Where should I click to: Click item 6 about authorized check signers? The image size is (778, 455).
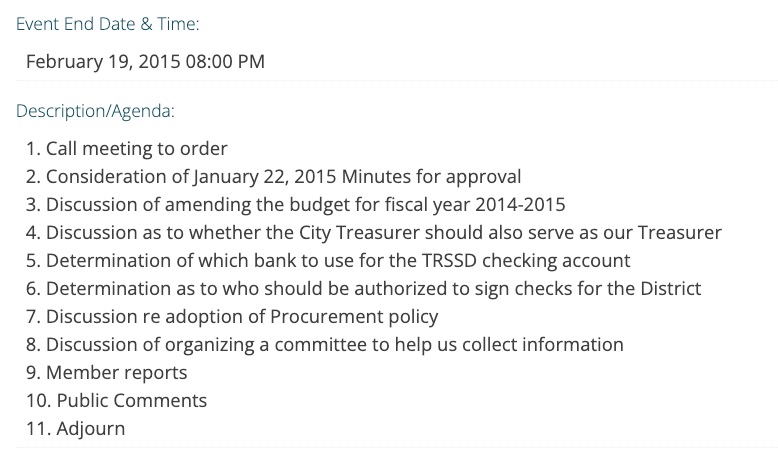point(364,288)
